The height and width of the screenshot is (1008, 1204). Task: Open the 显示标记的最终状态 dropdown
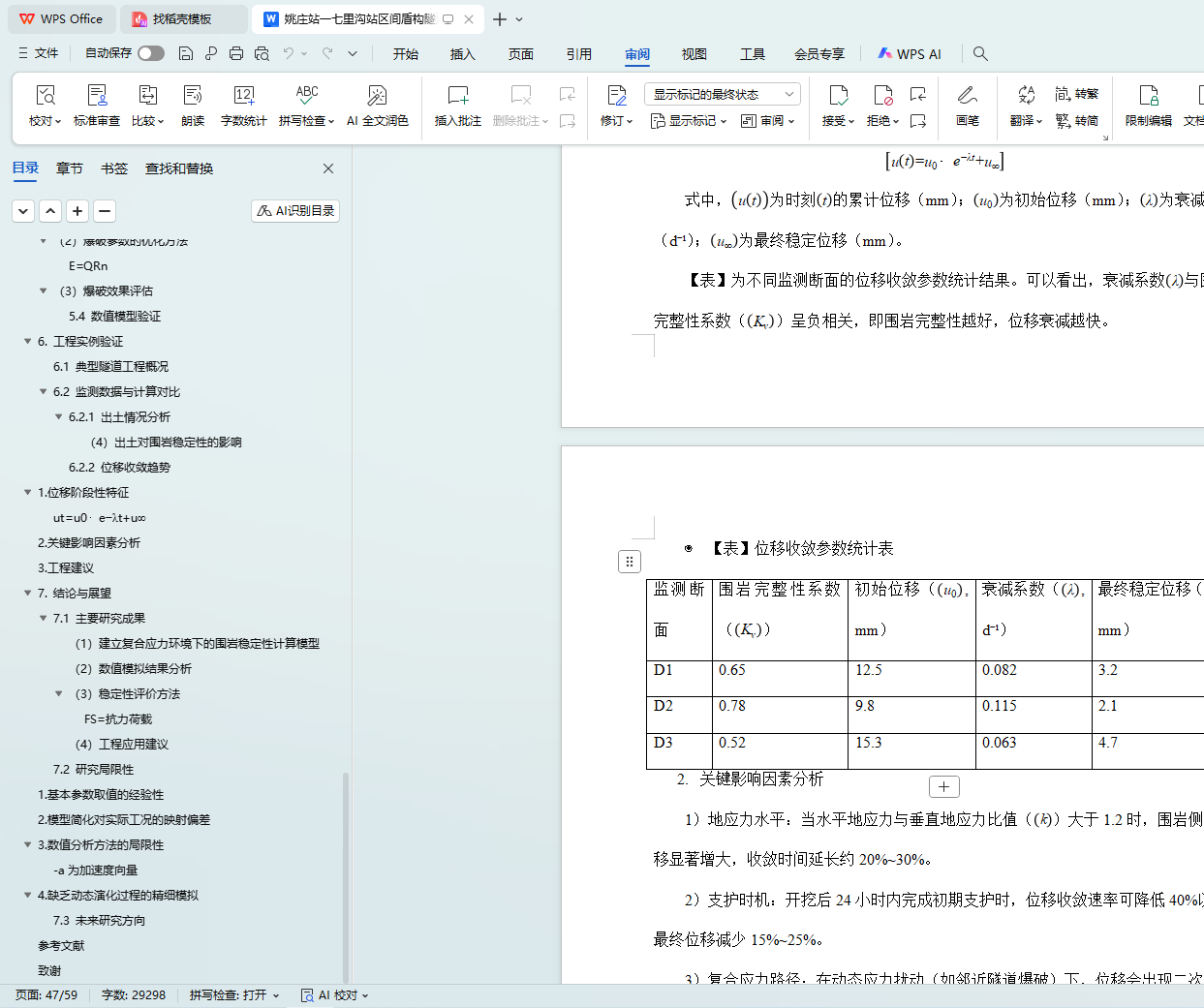(722, 94)
